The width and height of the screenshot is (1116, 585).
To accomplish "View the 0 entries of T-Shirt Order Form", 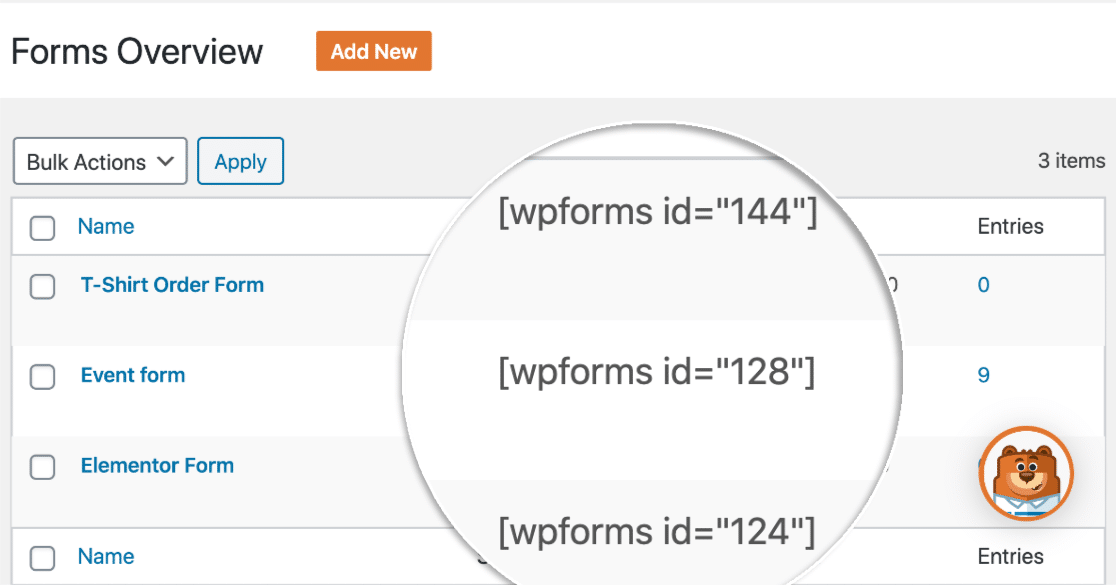I will [983, 285].
